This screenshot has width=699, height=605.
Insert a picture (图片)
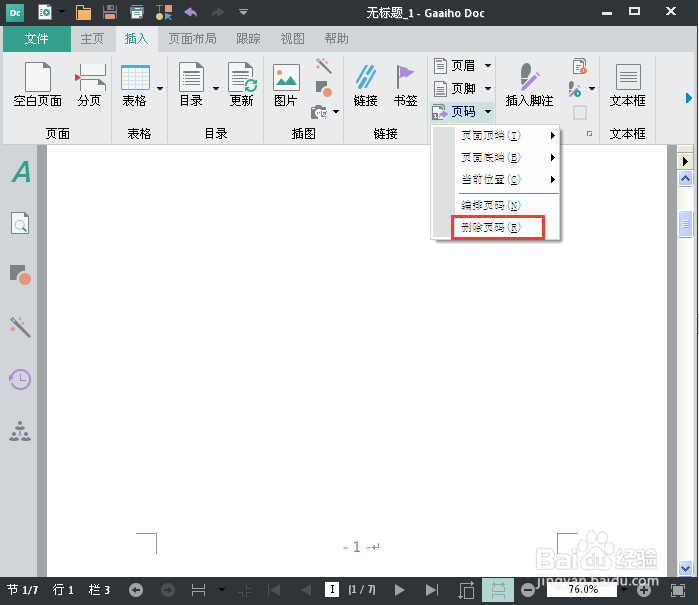pyautogui.click(x=286, y=85)
